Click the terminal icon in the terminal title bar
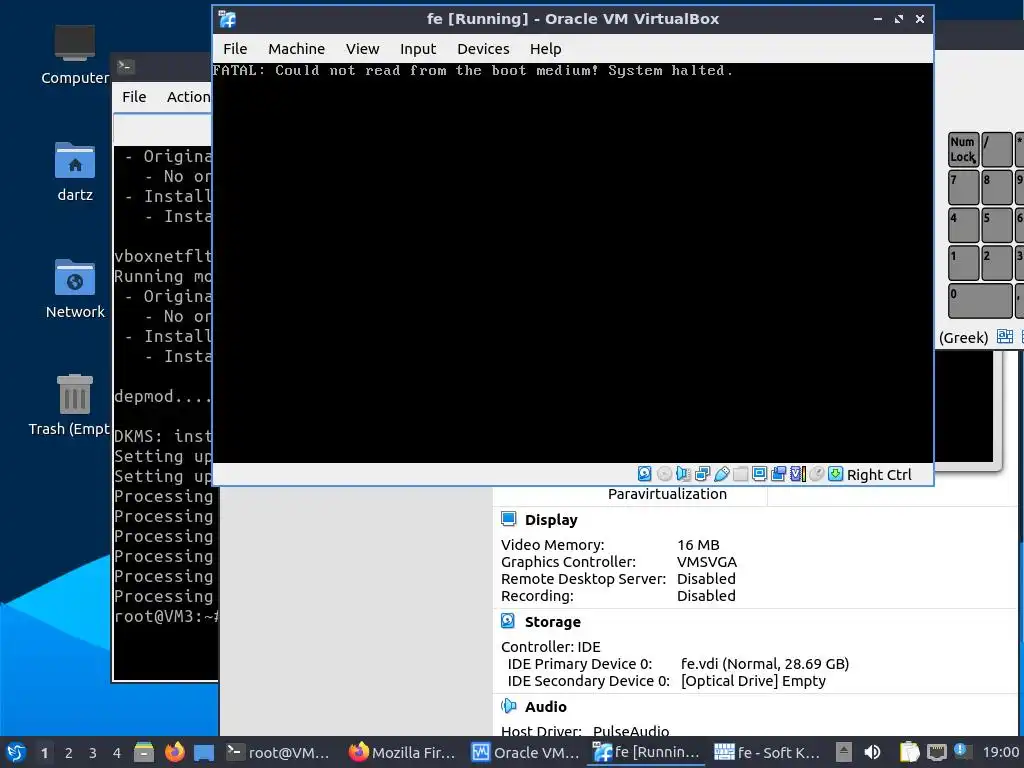 pyautogui.click(x=125, y=66)
